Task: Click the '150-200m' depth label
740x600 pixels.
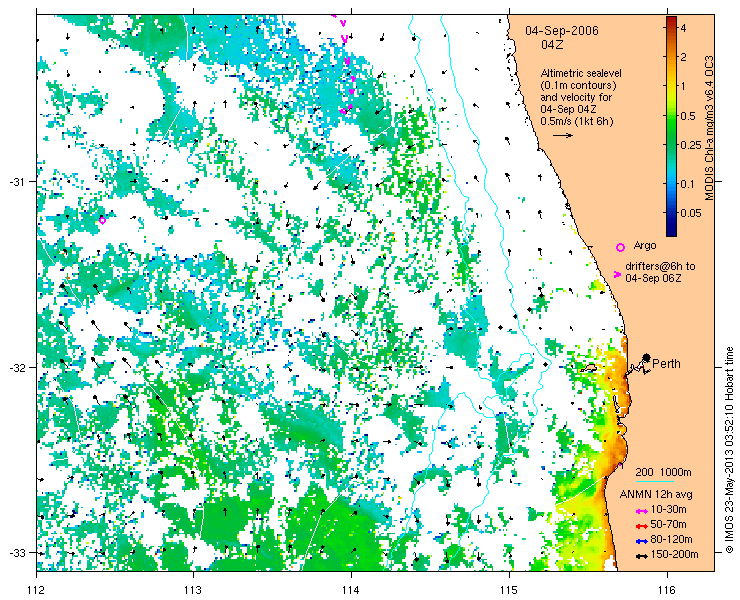Action: point(674,555)
